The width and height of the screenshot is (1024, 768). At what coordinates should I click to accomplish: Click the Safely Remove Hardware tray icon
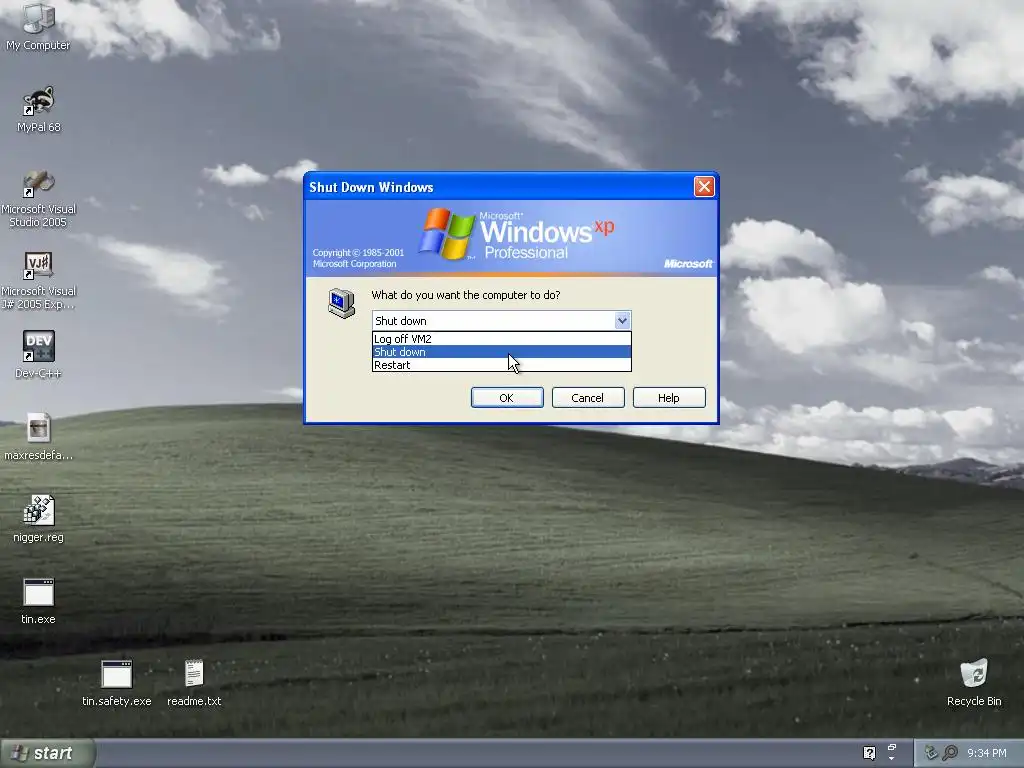931,753
